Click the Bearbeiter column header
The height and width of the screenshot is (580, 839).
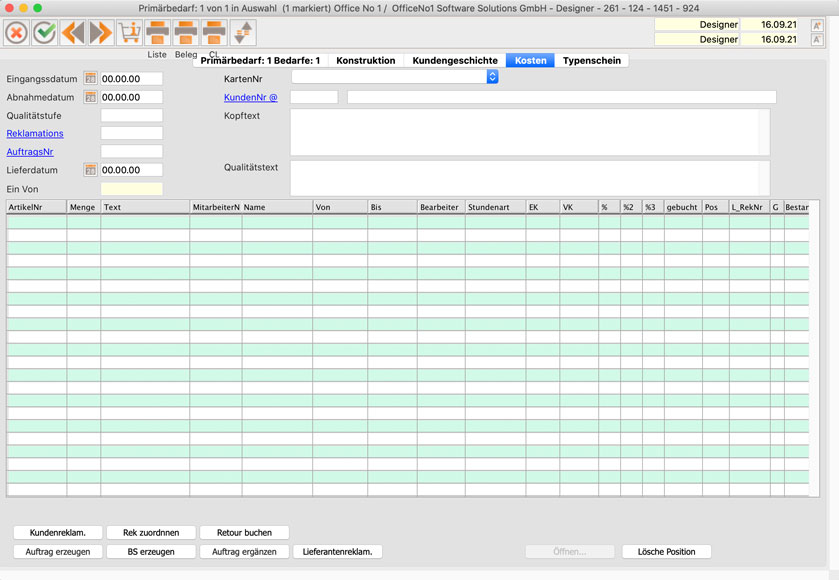point(441,207)
